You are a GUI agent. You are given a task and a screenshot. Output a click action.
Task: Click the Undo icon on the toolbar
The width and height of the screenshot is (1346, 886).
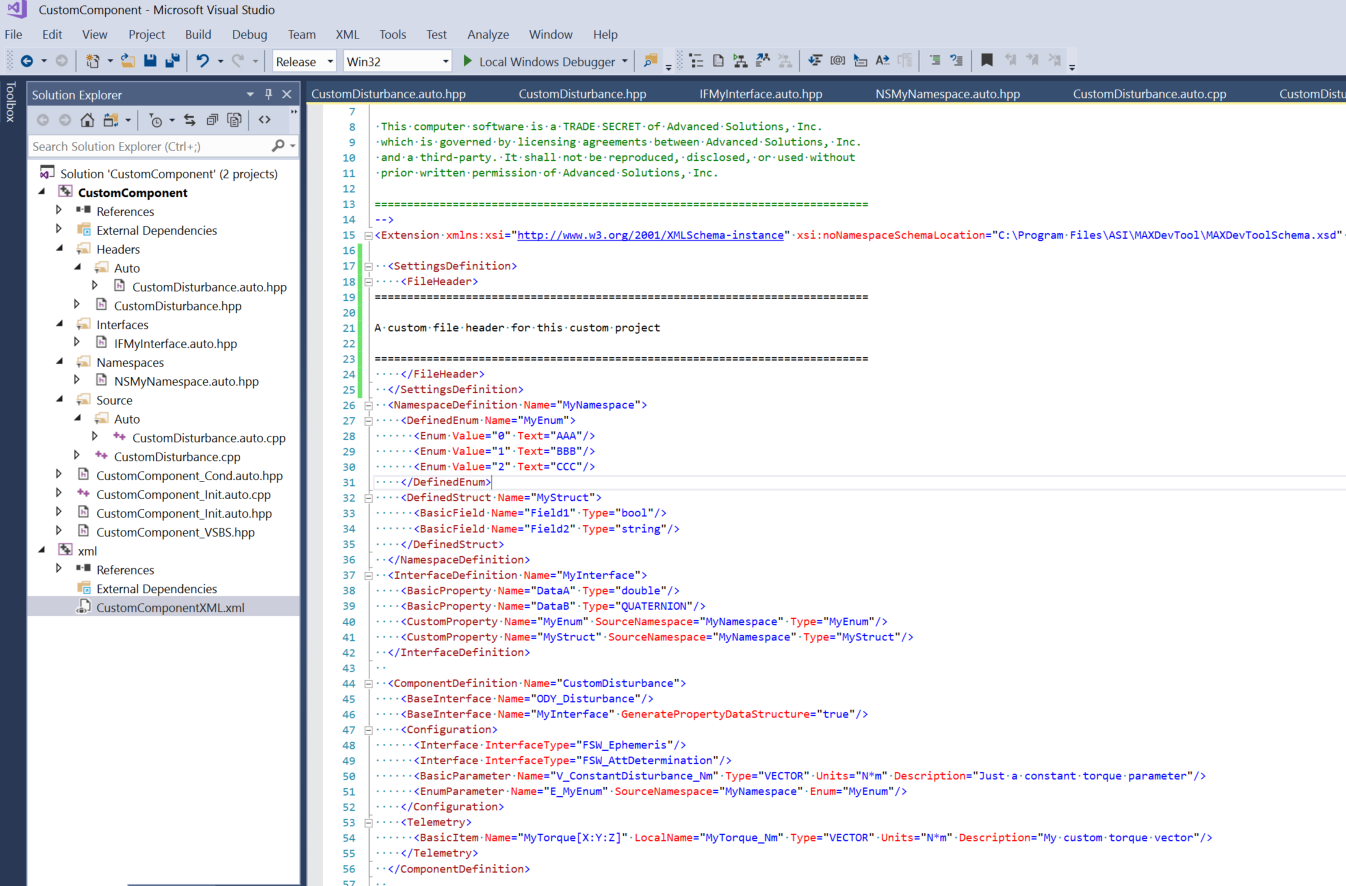[x=204, y=60]
